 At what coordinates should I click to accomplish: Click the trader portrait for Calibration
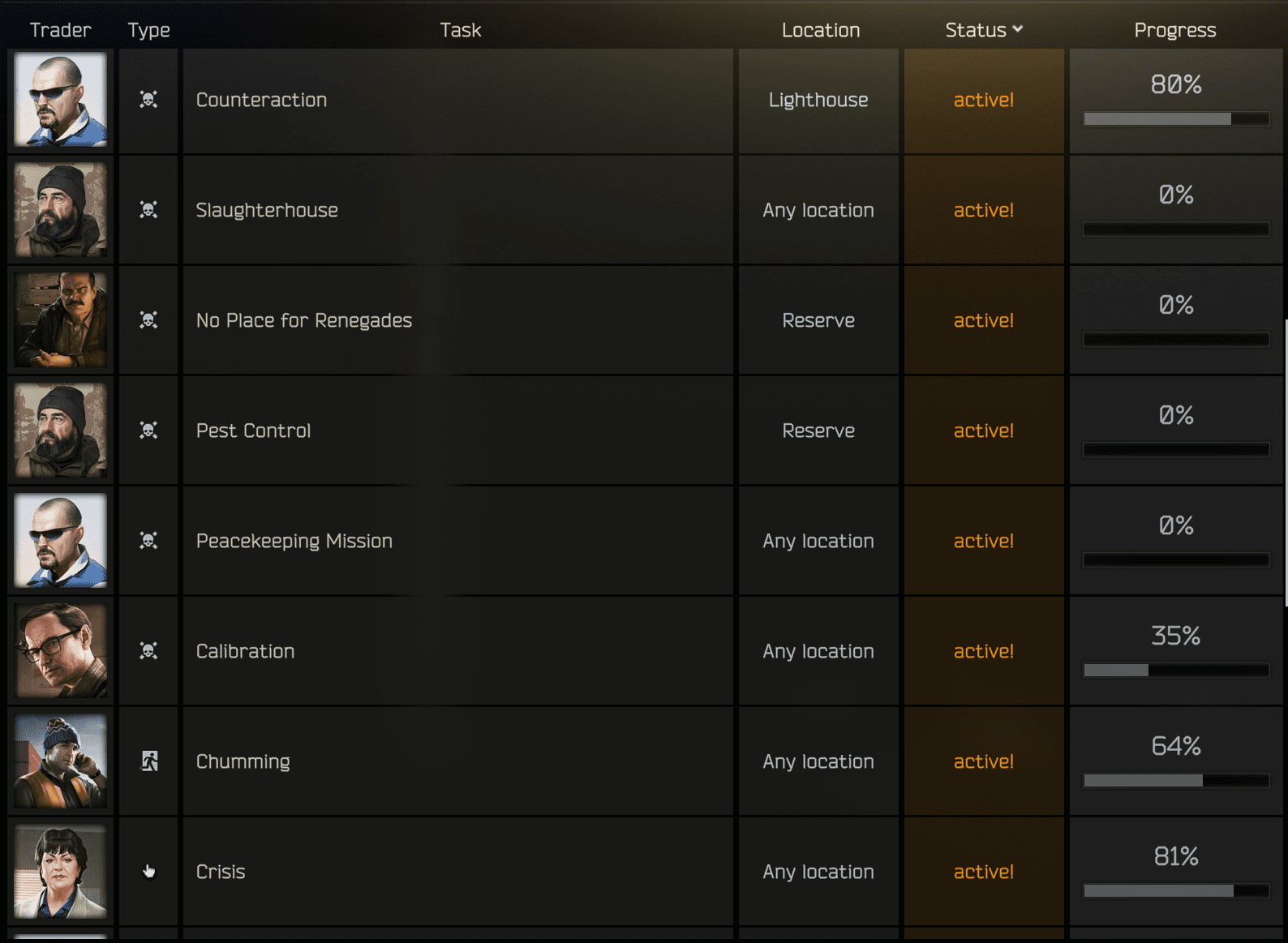coord(61,651)
